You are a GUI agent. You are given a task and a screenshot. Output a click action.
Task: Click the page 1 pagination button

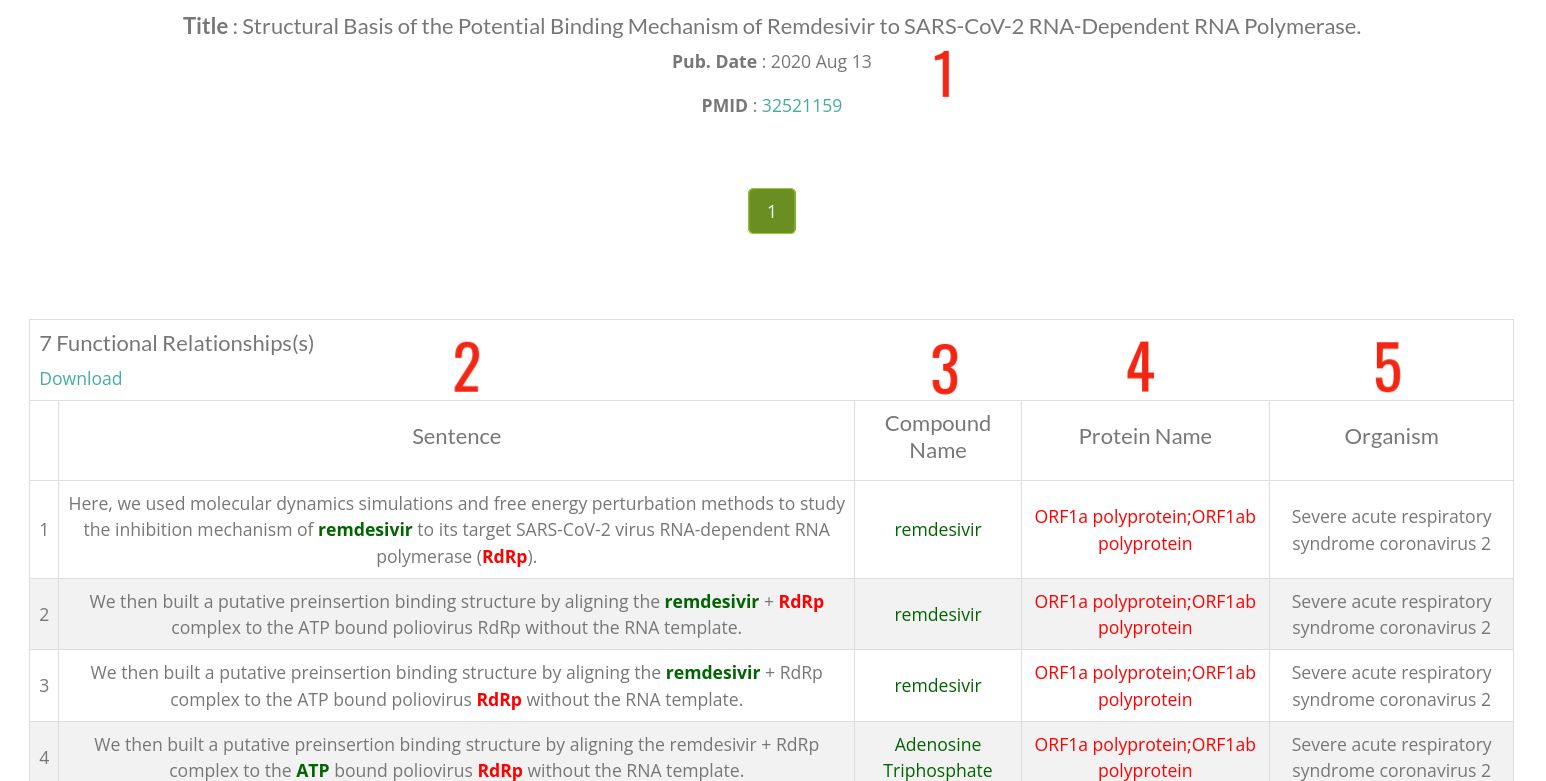tap(772, 211)
